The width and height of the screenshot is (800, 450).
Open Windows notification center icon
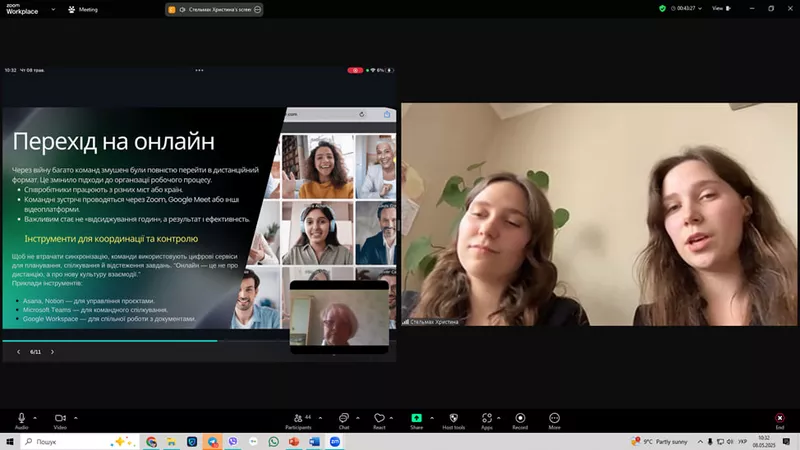[x=786, y=442]
